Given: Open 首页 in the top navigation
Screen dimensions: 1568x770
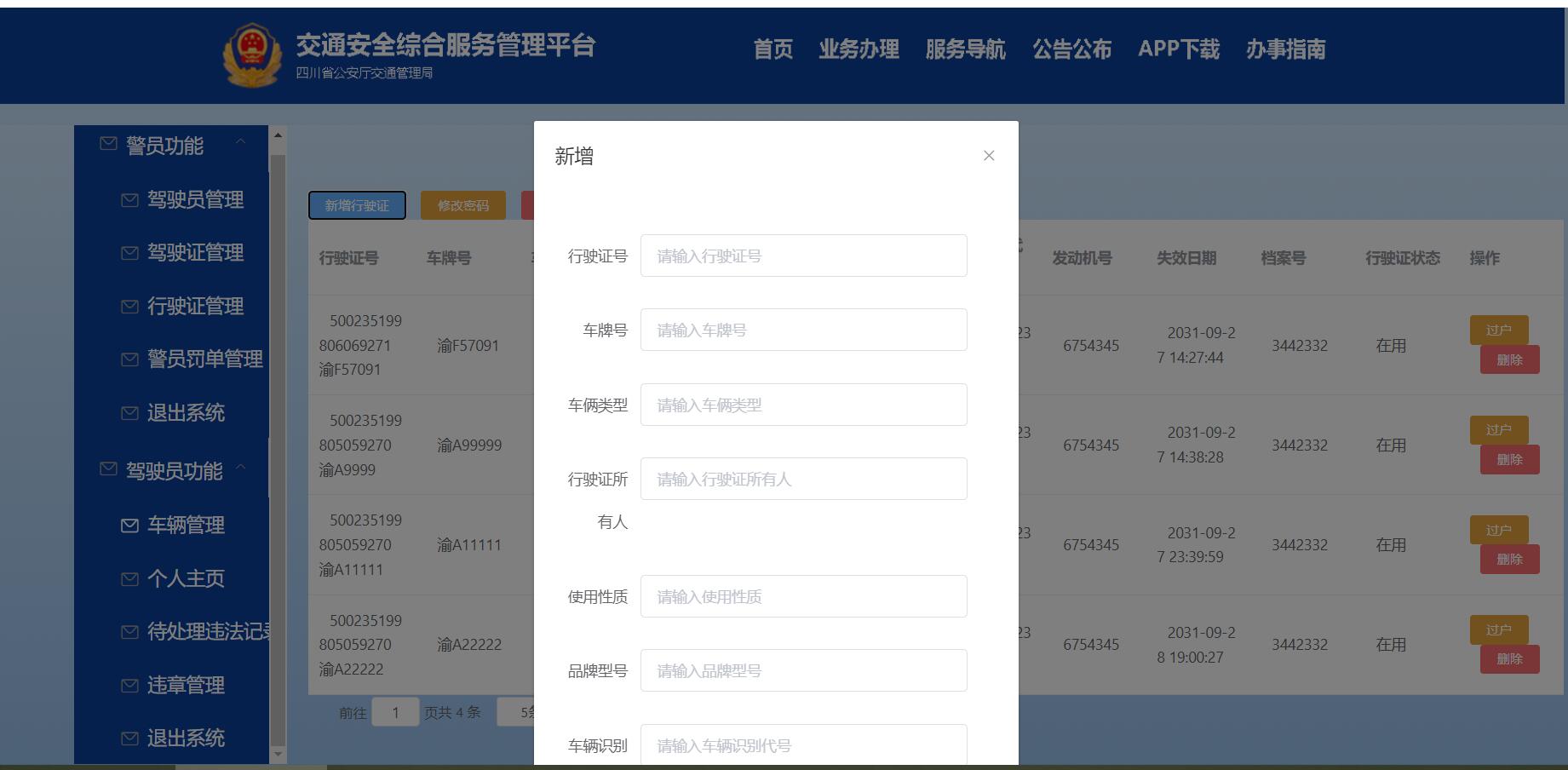Looking at the screenshot, I should (x=773, y=49).
